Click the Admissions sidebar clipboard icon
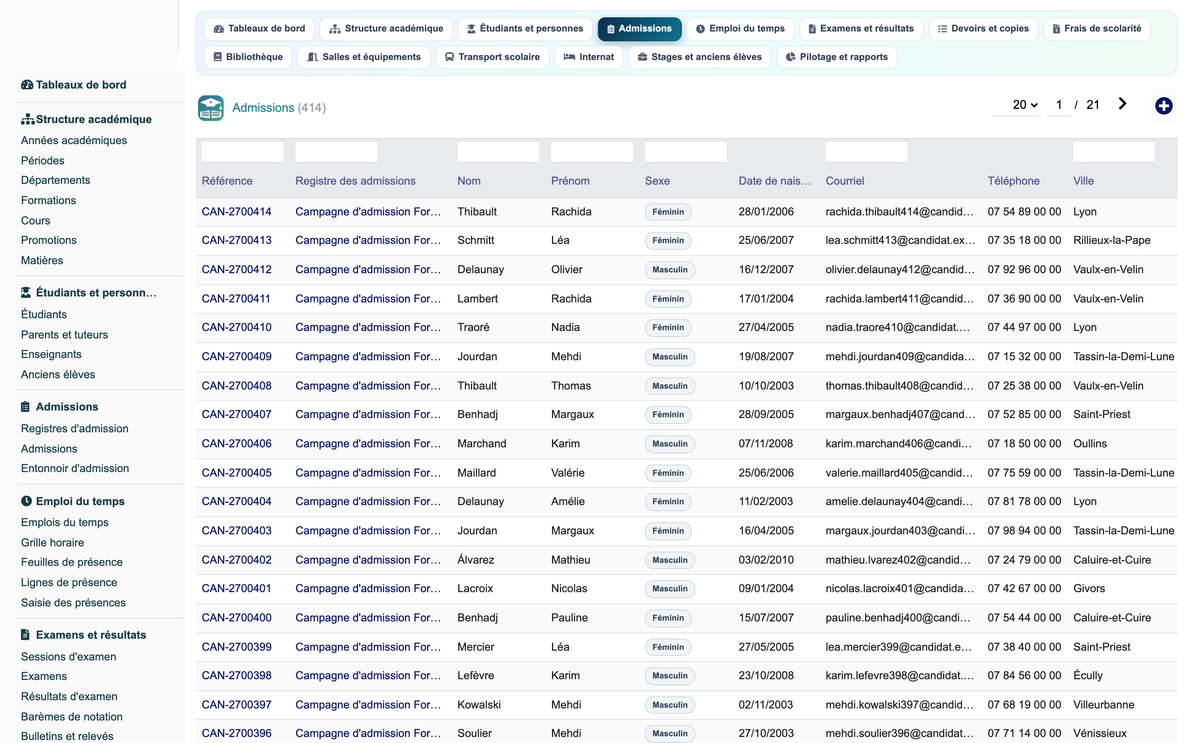 point(26,407)
